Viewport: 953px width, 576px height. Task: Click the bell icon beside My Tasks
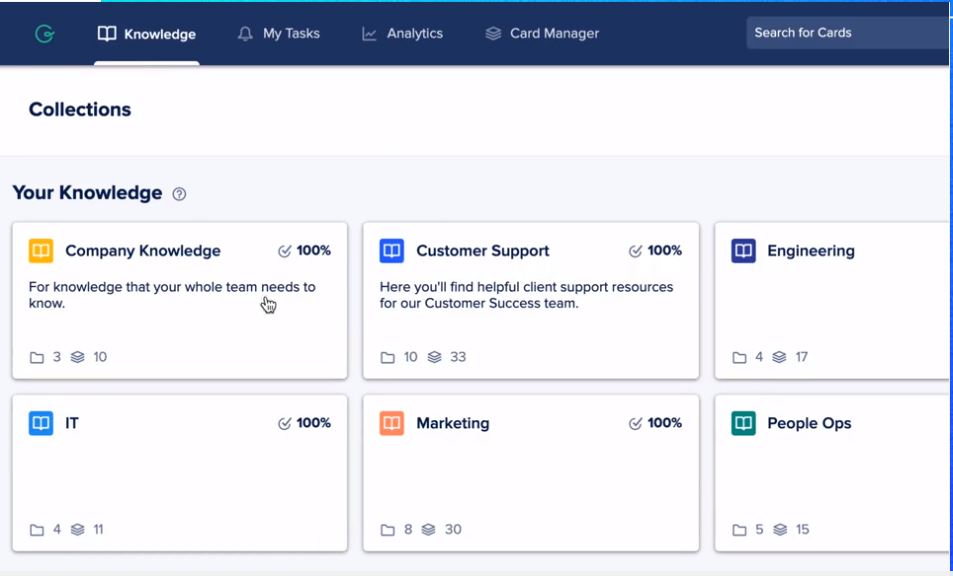(244, 33)
